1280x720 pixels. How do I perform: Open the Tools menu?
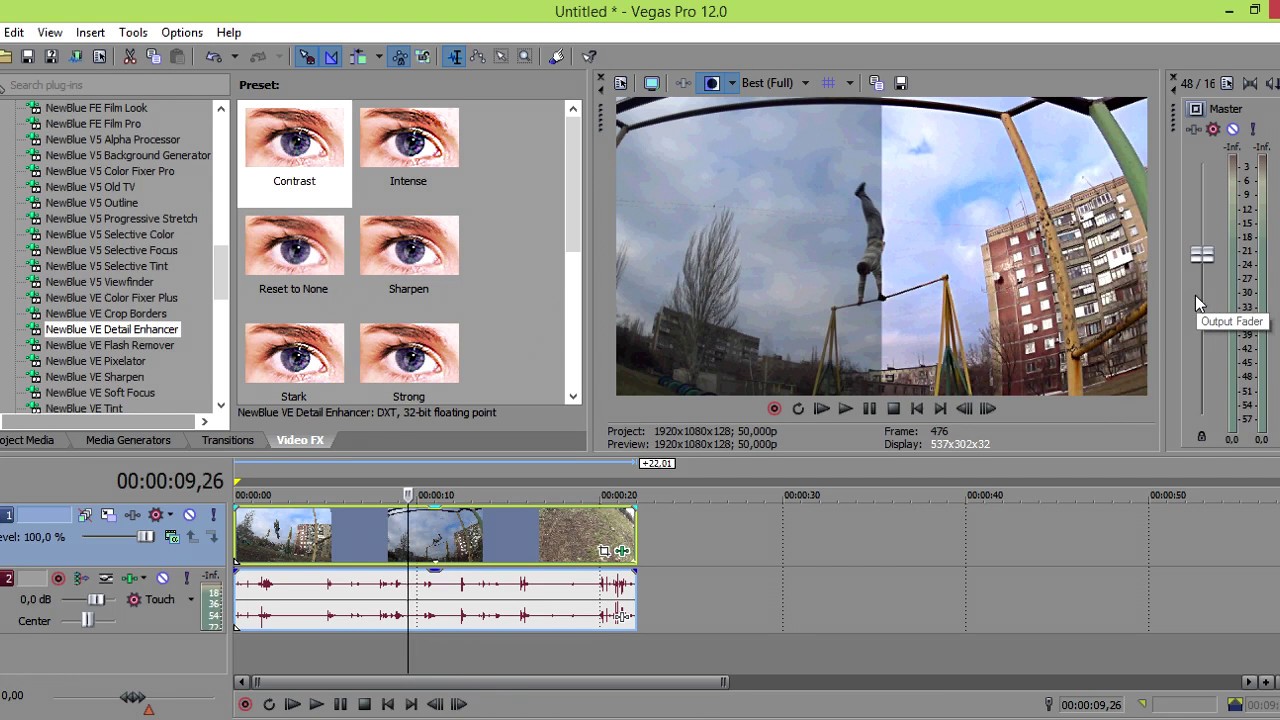click(x=133, y=33)
